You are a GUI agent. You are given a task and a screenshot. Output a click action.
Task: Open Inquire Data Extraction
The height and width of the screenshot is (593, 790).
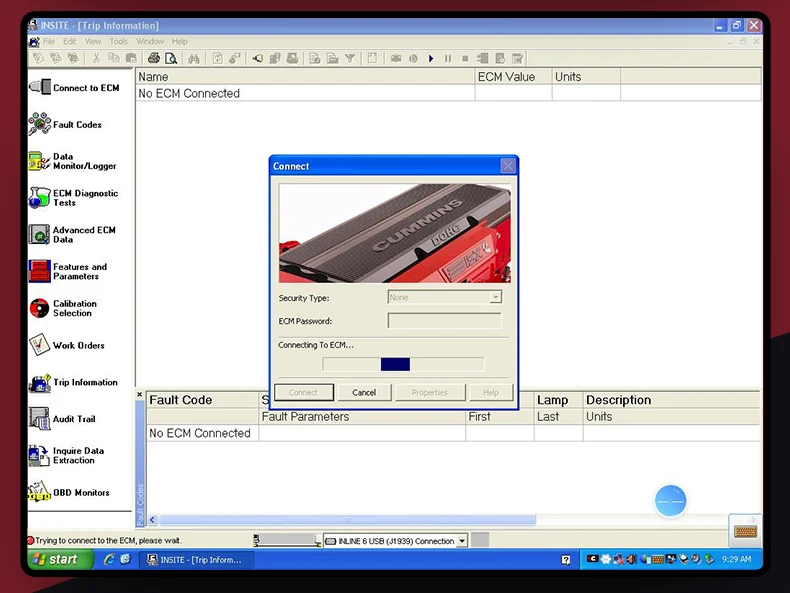click(x=67, y=455)
